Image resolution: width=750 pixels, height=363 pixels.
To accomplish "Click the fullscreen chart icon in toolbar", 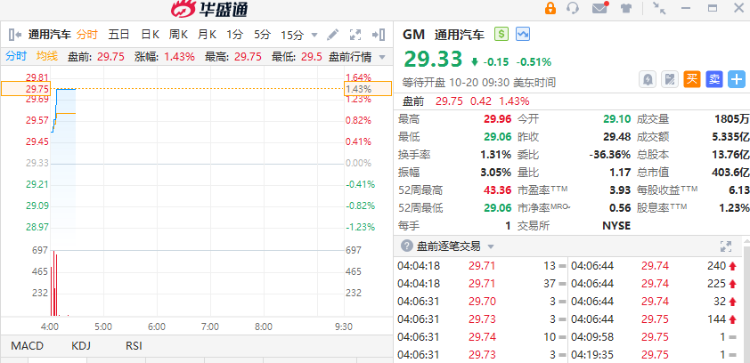I will 355,34.
